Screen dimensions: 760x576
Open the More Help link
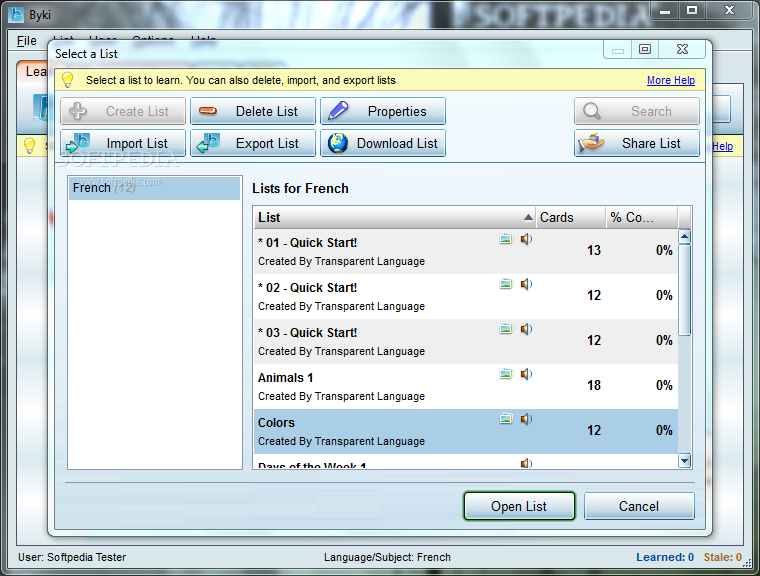coord(671,80)
